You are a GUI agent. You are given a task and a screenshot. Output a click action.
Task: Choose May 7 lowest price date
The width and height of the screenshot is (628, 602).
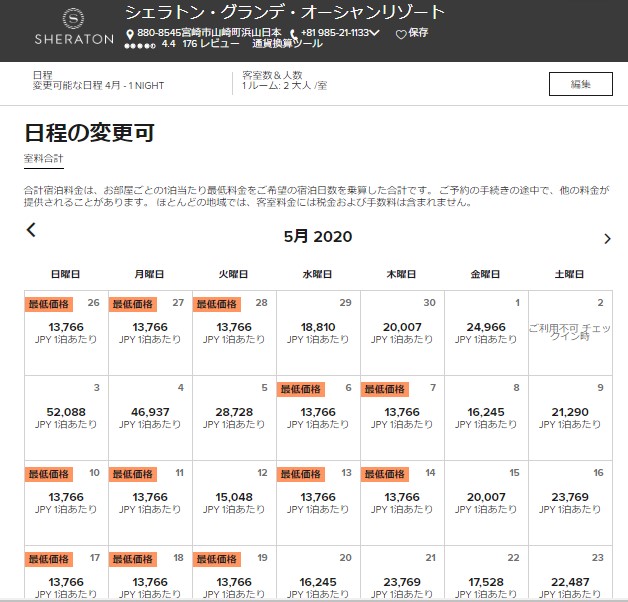click(x=402, y=418)
